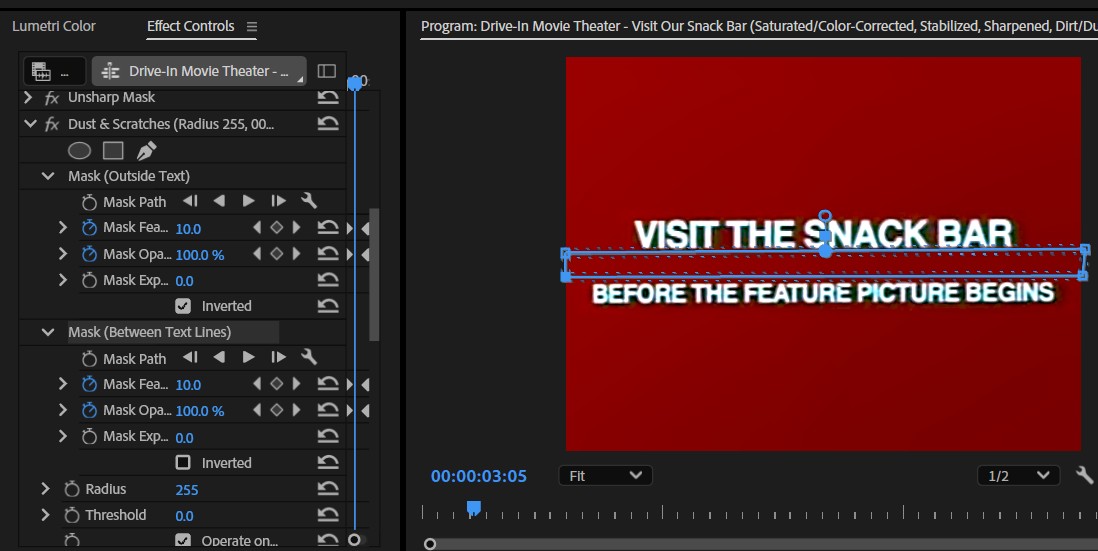1098x551 pixels.
Task: Track Outside Text mask forward
Action: pos(248,202)
